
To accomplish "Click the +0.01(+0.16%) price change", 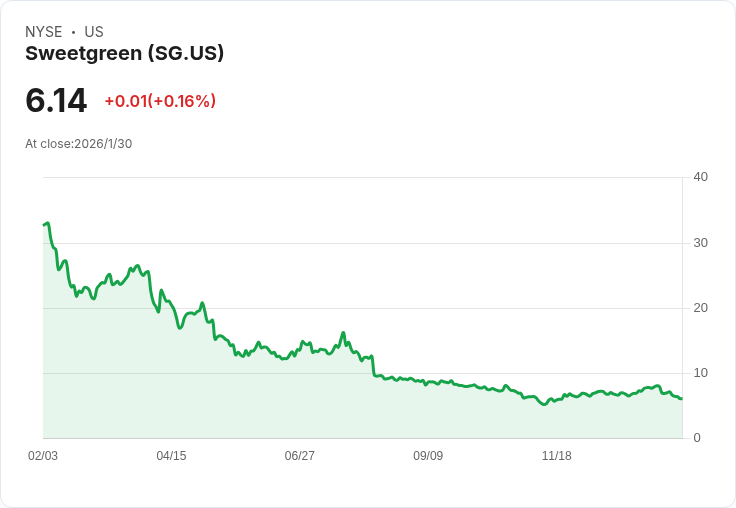I will [160, 101].
